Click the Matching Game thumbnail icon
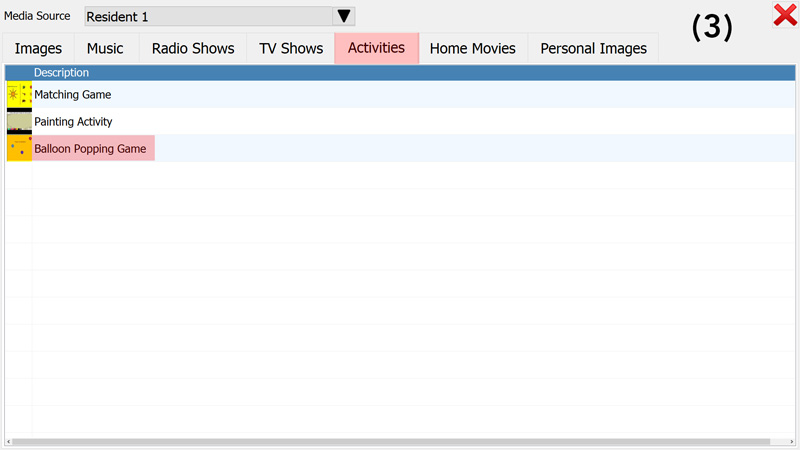The image size is (800, 450). 18,95
